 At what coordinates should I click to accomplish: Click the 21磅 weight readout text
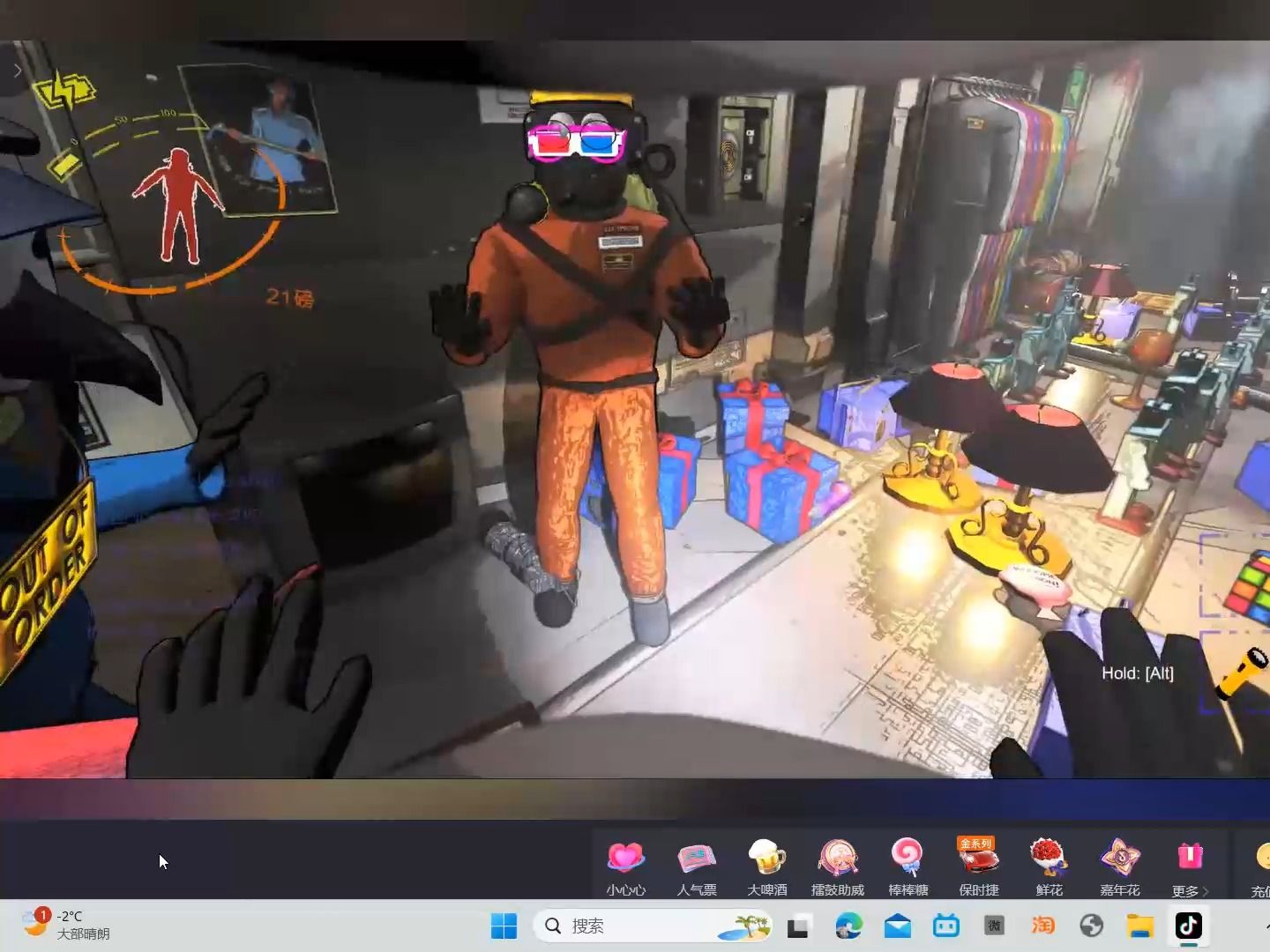290,298
